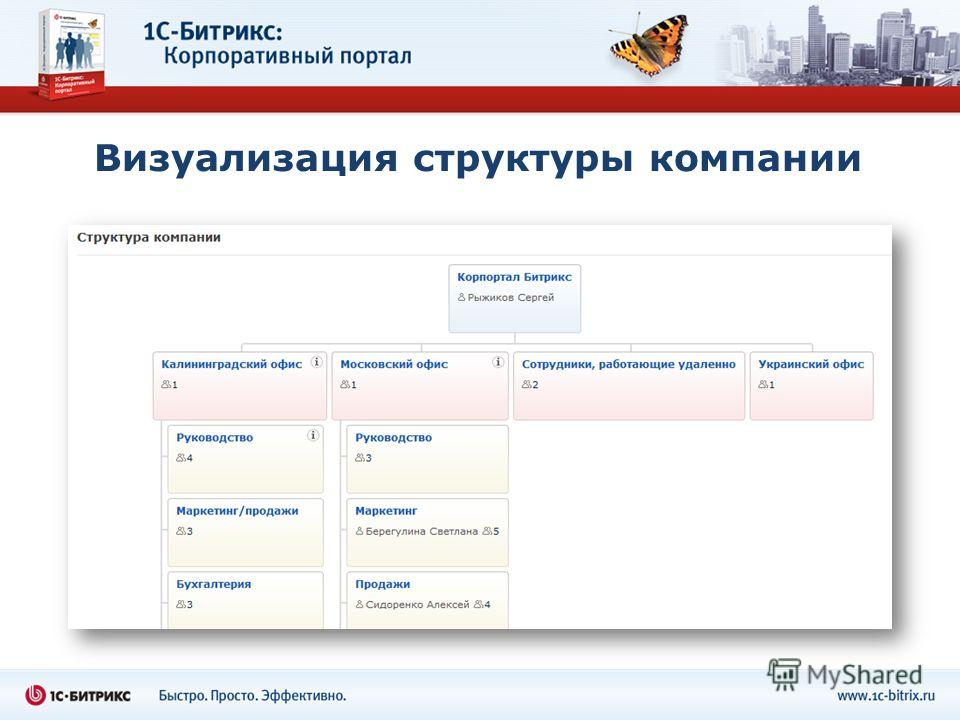Open the Корпортал Битрикс department
The width and height of the screenshot is (960, 720).
point(514,277)
